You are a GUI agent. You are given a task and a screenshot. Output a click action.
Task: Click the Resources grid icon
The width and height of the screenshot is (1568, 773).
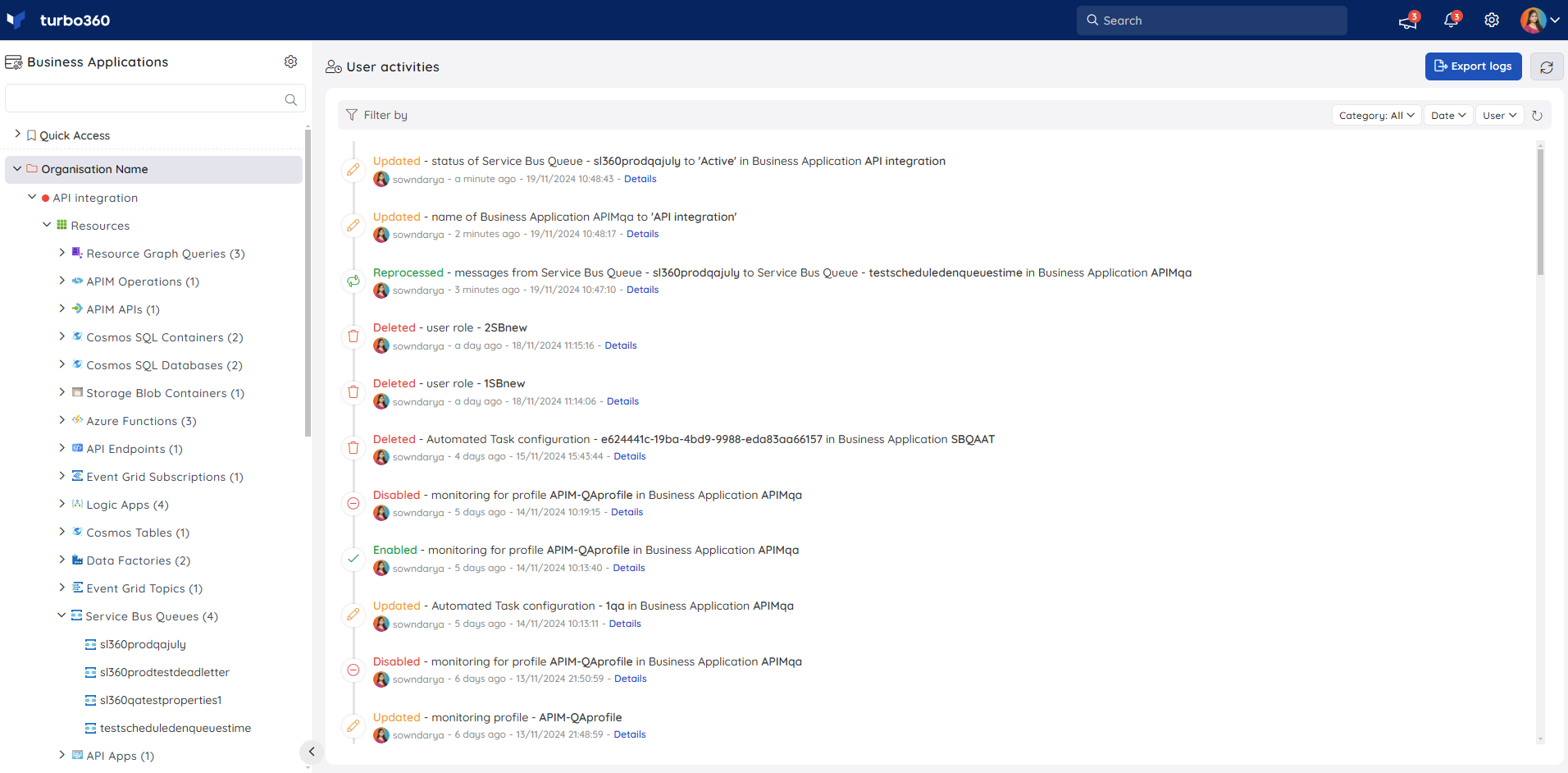[x=62, y=225]
